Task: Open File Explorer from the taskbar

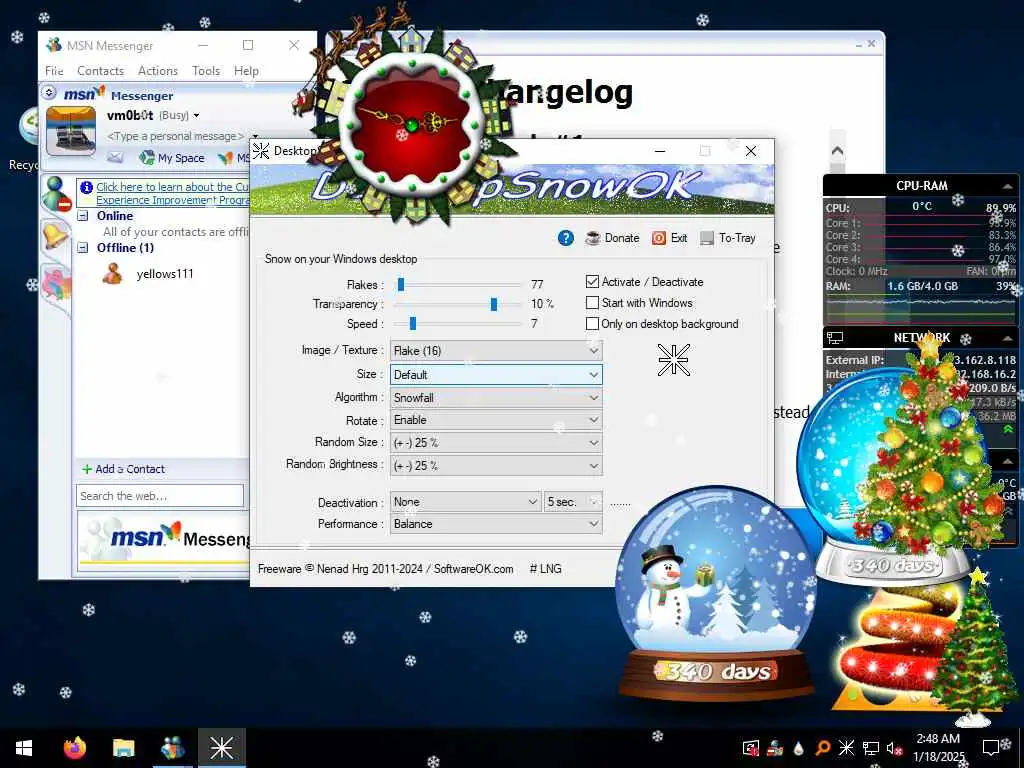Action: click(x=123, y=748)
